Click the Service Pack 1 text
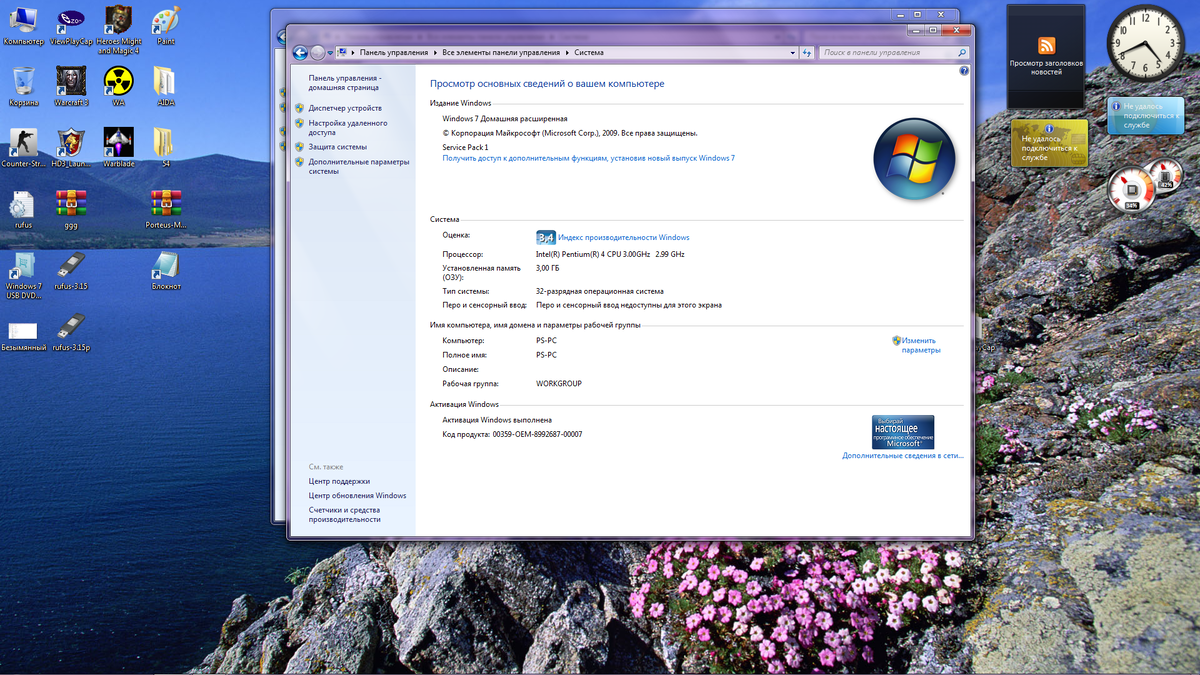 tap(465, 147)
